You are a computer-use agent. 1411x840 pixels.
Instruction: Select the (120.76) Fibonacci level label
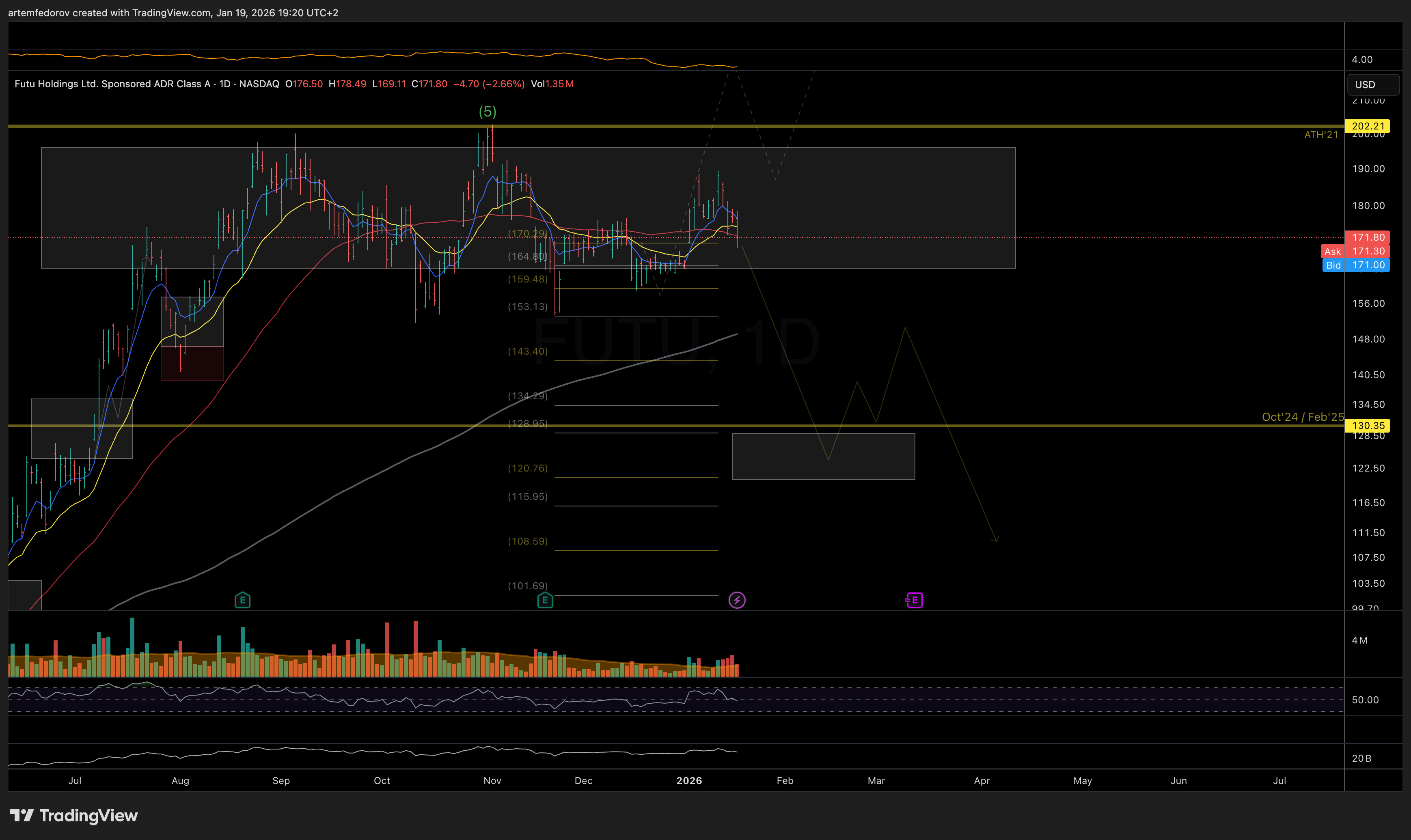coord(528,468)
